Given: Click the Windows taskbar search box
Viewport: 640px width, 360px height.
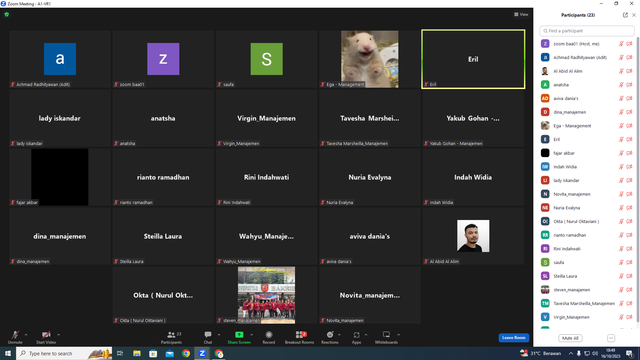Looking at the screenshot, I should pos(64,353).
